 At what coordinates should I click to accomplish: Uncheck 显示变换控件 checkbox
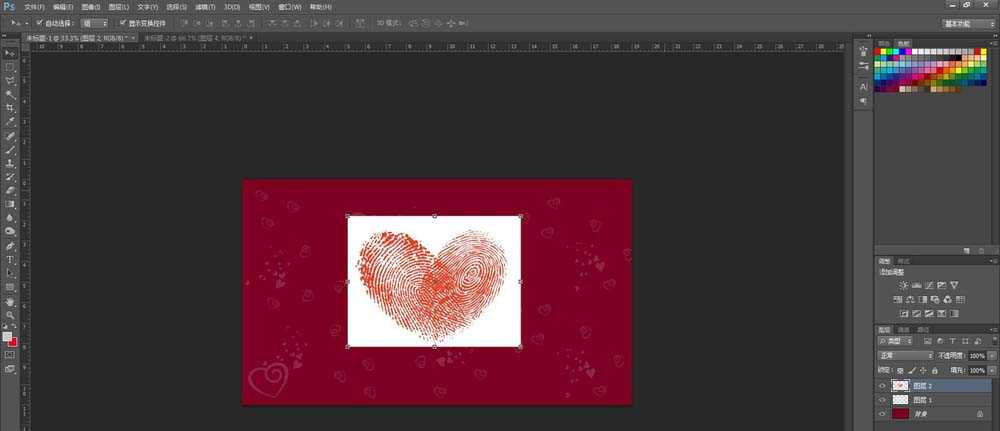122,22
